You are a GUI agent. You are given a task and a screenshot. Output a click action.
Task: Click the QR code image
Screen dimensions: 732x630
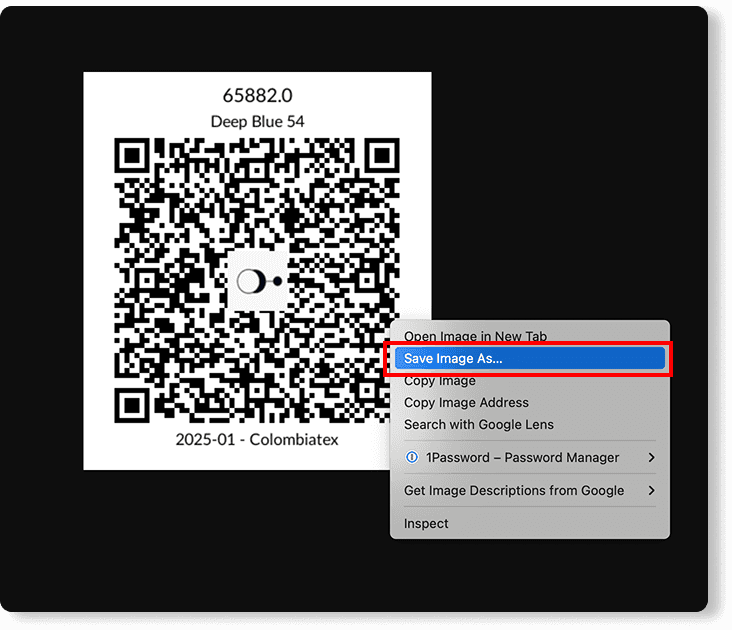point(257,280)
